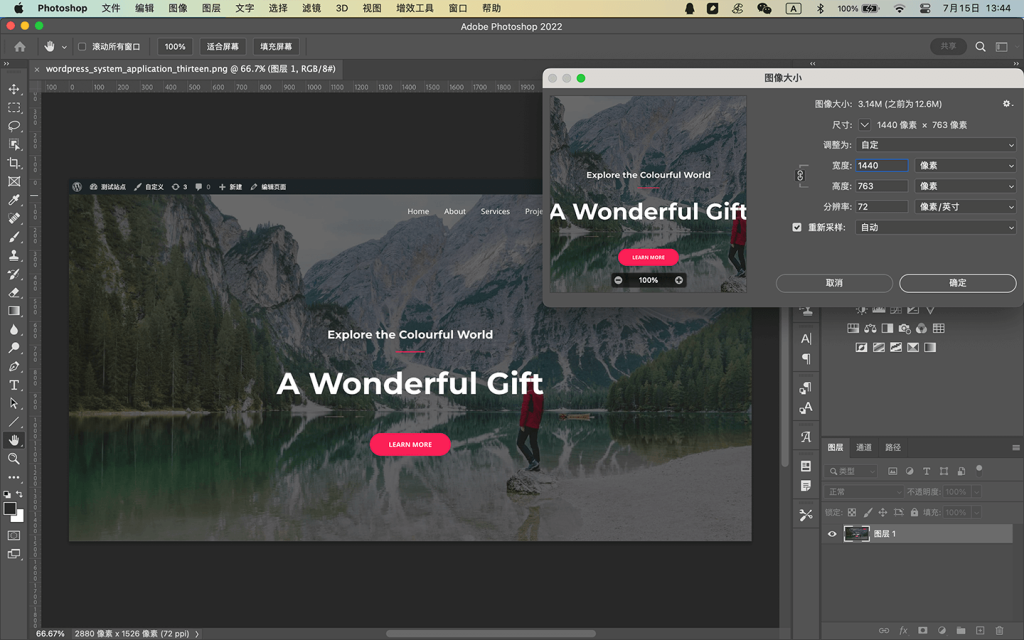Open the 分辨率 unit dropdown
Image resolution: width=1024 pixels, height=640 pixels.
coord(965,207)
